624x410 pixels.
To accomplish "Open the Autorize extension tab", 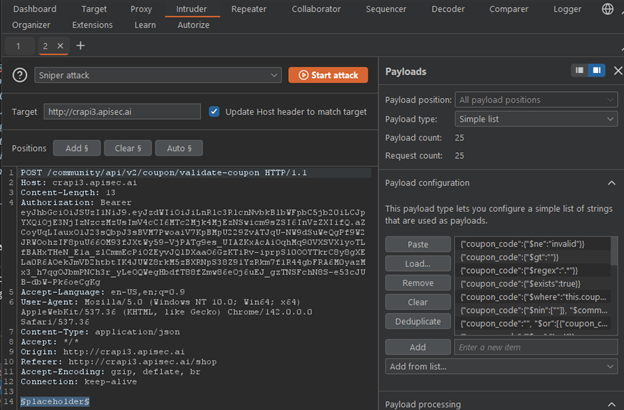I will pyautogui.click(x=193, y=25).
